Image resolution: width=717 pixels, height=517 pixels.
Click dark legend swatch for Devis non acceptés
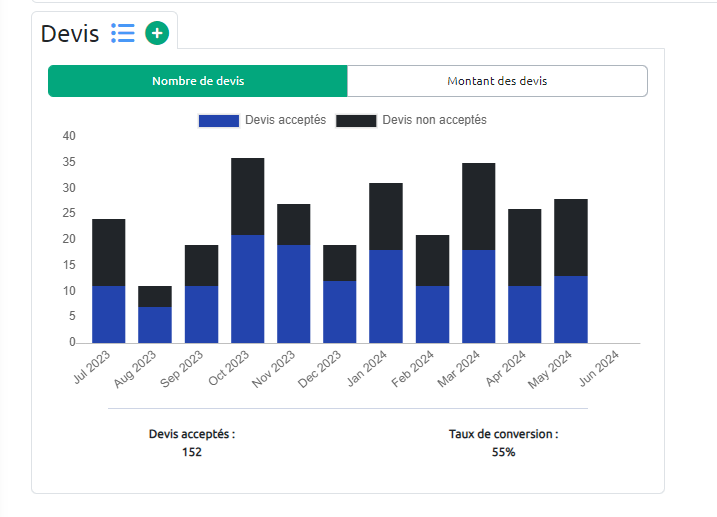(356, 120)
